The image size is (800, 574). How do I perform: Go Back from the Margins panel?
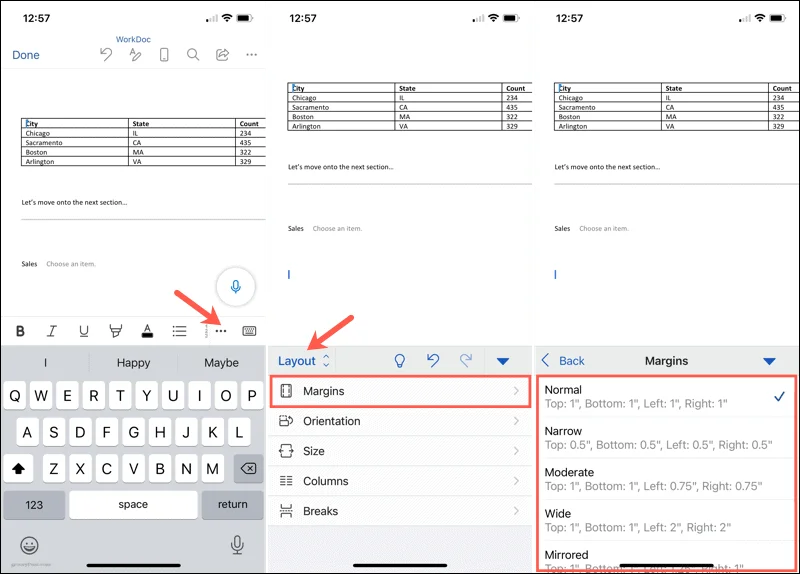click(x=563, y=361)
